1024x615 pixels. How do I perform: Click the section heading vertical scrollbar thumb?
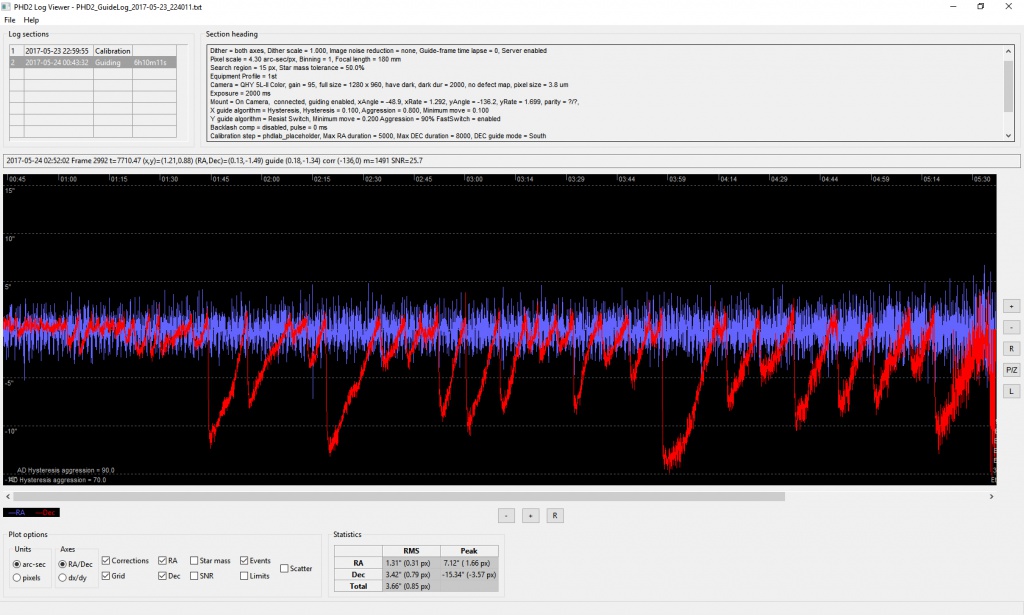[x=1009, y=84]
